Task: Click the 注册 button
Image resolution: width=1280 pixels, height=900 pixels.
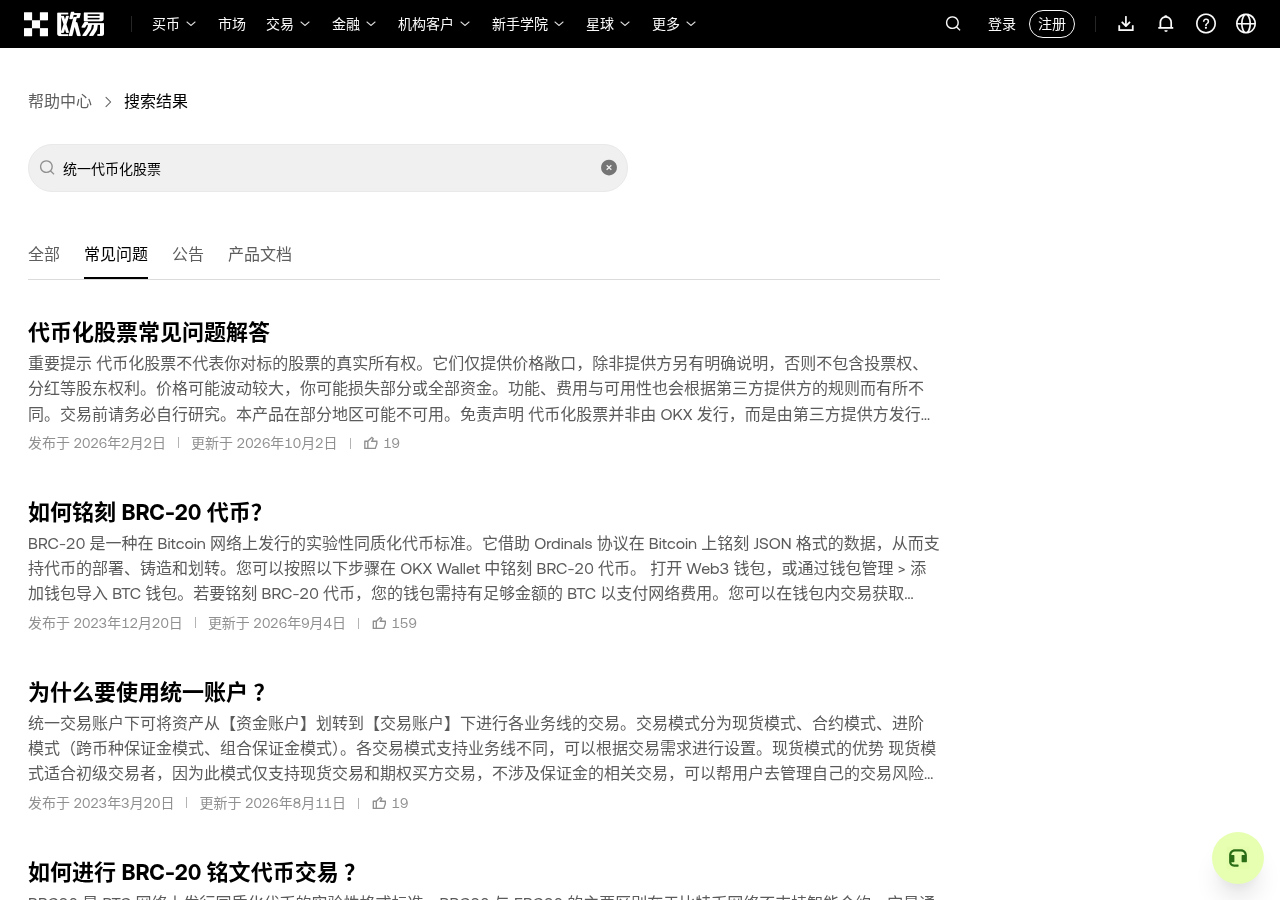Action: [1052, 24]
